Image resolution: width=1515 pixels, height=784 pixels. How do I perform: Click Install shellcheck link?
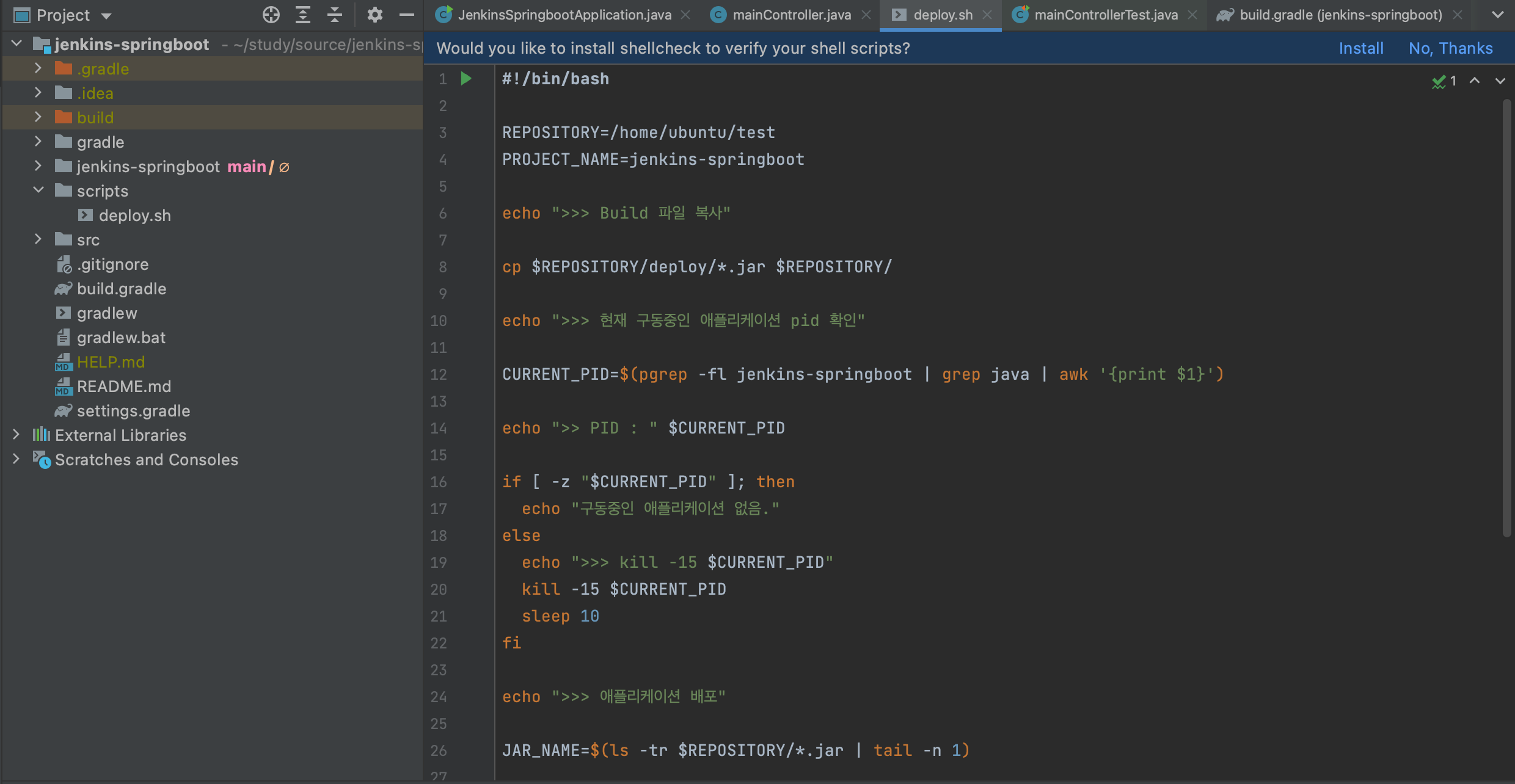(1360, 48)
